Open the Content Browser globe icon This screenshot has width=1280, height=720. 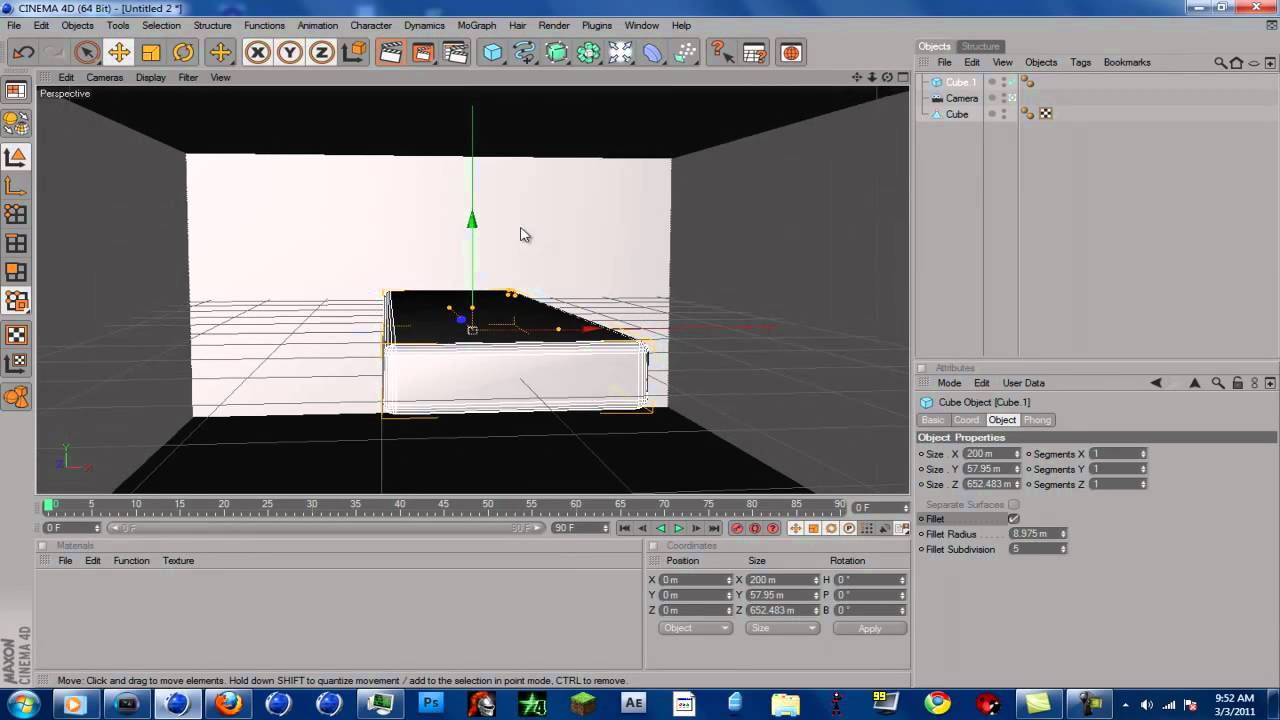pos(791,53)
